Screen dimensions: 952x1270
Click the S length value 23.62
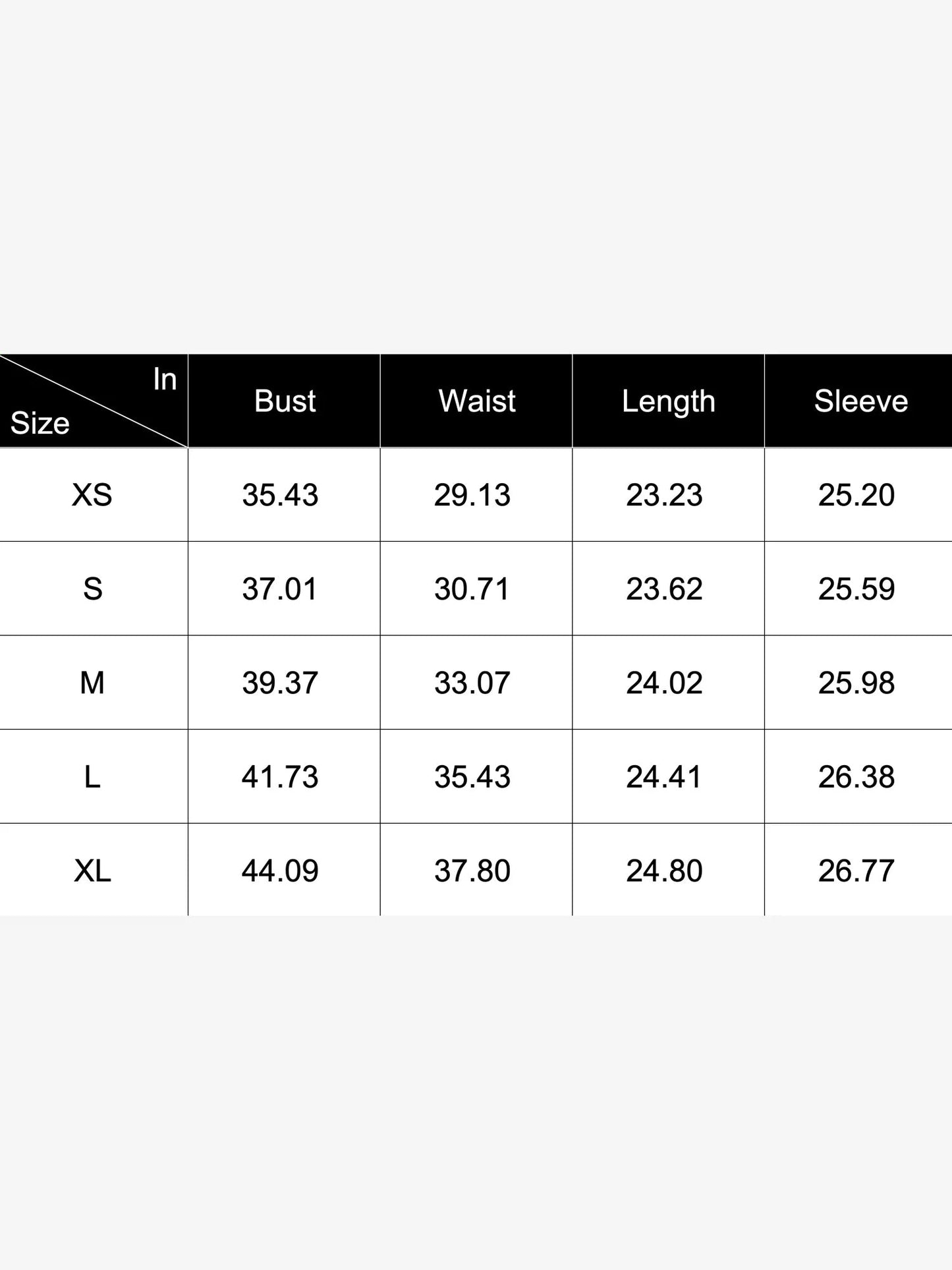pyautogui.click(x=664, y=589)
